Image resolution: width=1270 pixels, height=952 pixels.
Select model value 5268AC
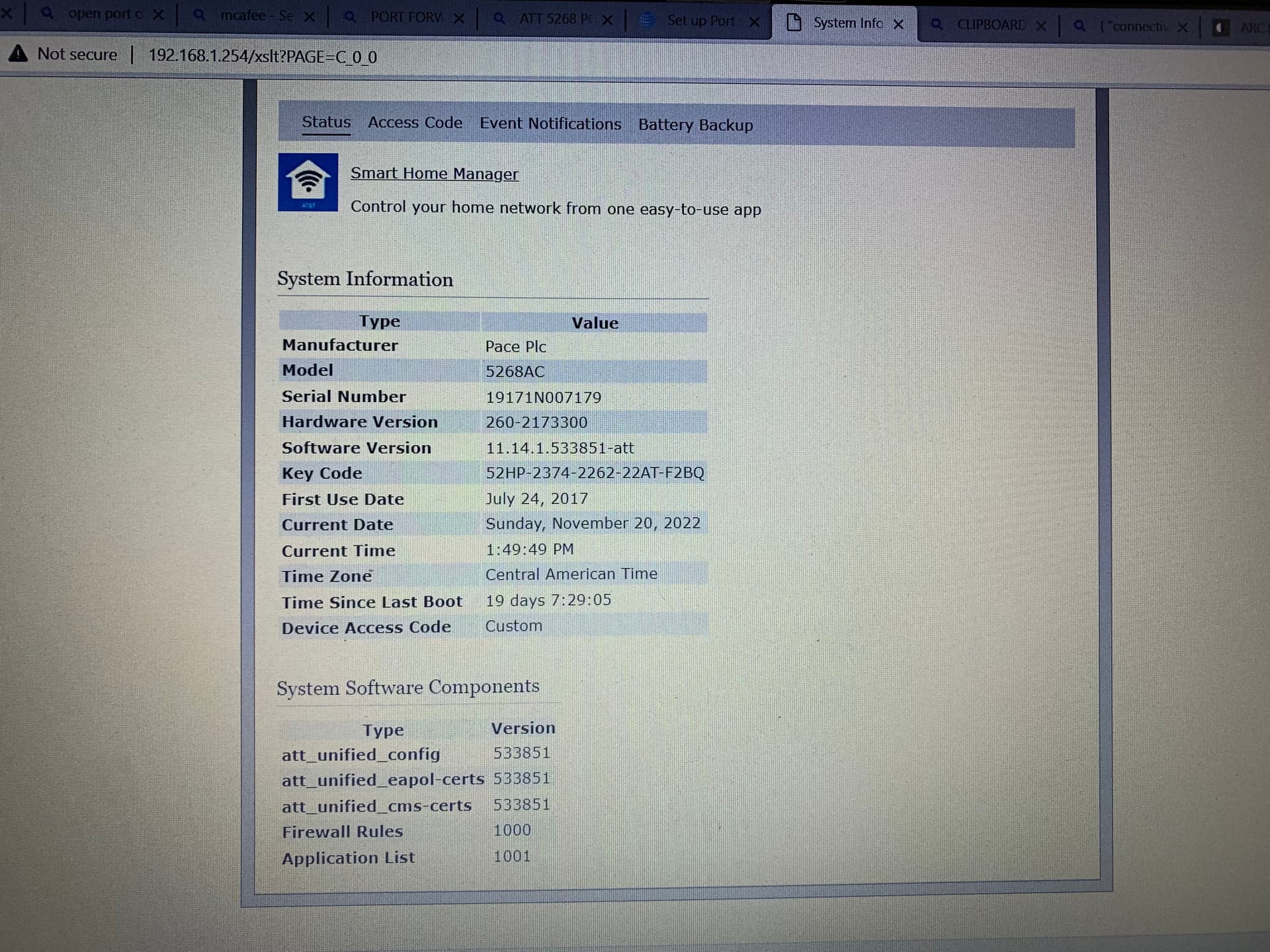point(515,372)
